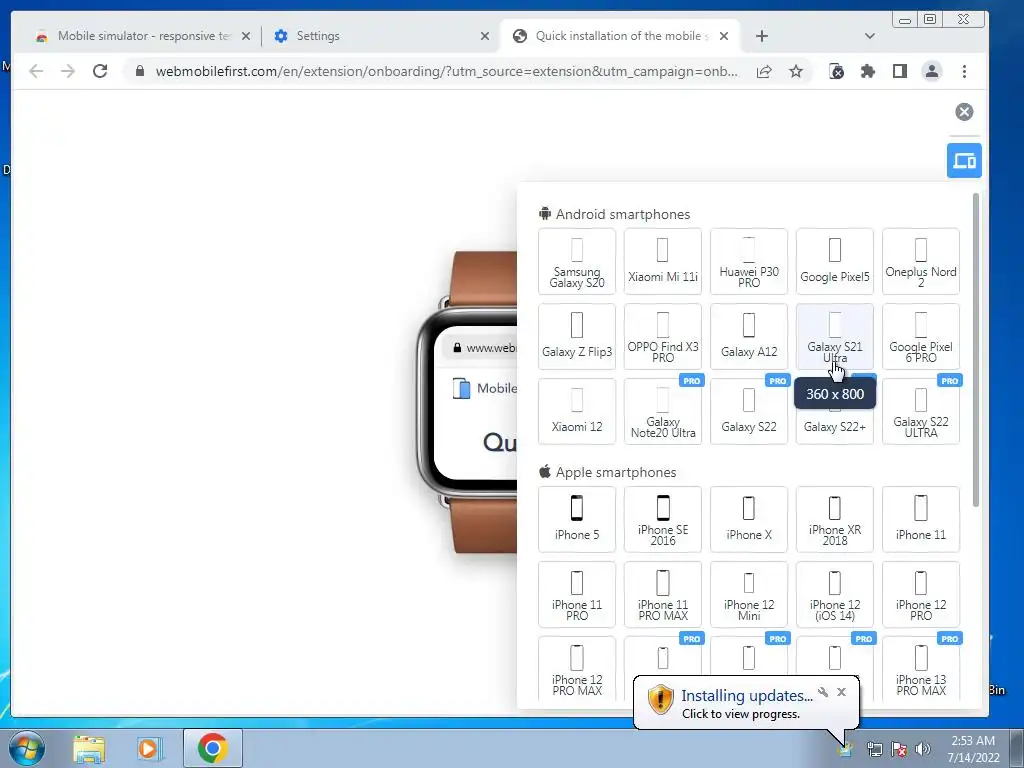Screen dimensions: 1024x768
Task: Open the mobile simulator extension icon
Action: [836, 71]
